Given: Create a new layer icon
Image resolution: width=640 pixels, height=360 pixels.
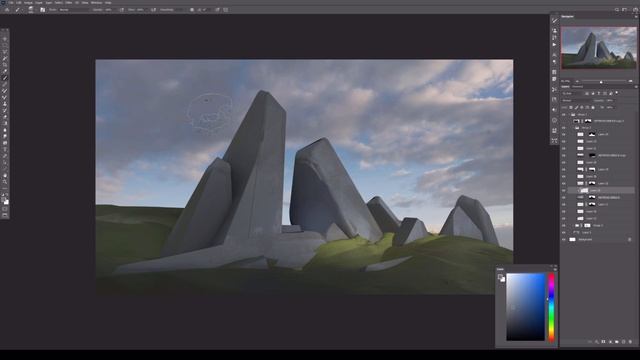Looking at the screenshot, I should (623, 342).
